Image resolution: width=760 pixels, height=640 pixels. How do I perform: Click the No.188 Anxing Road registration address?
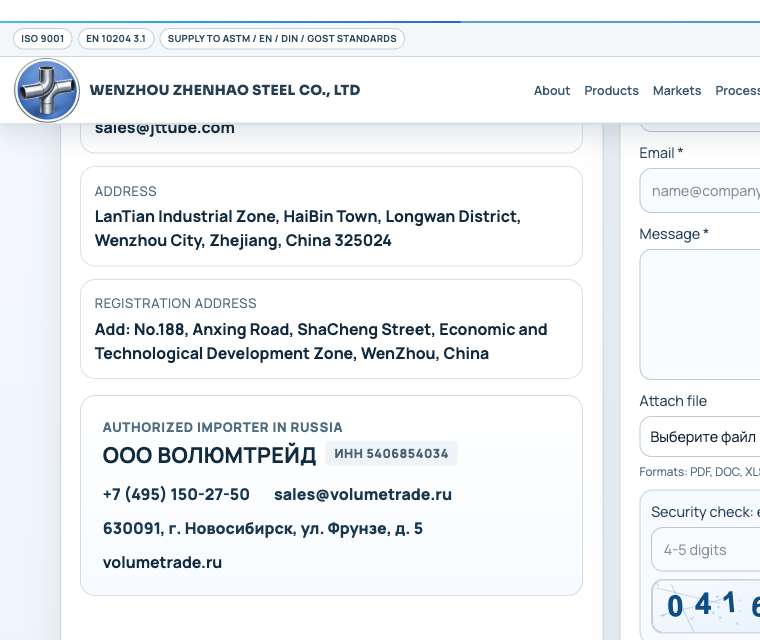321,341
